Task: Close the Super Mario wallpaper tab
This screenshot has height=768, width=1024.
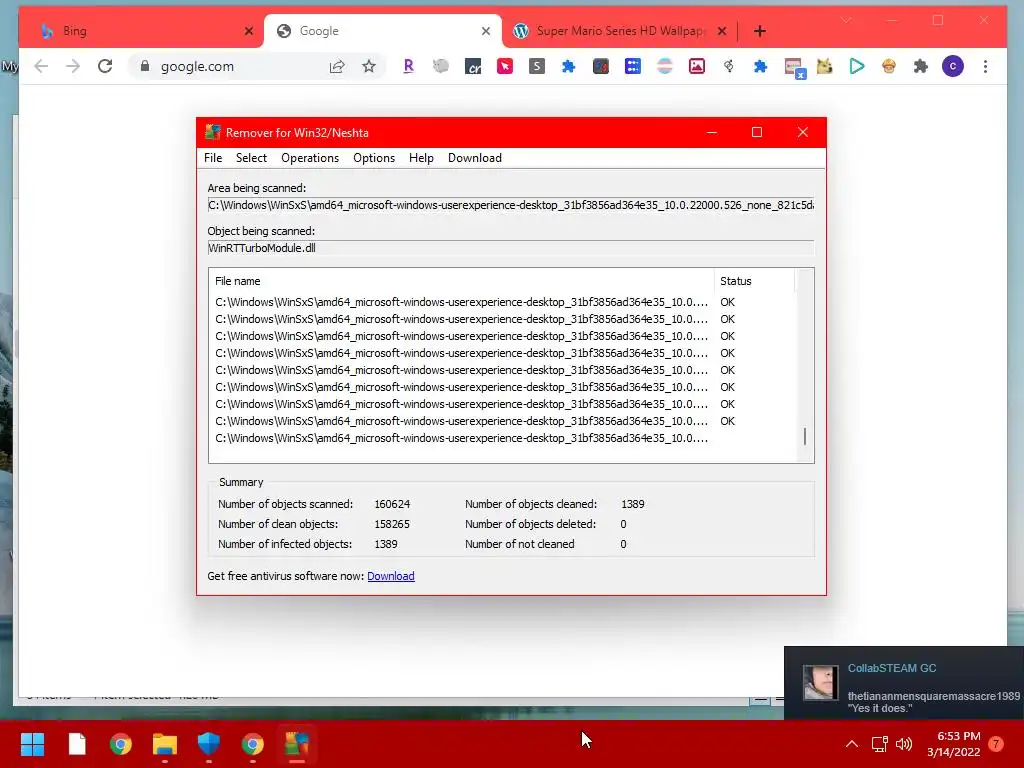Action: point(722,31)
